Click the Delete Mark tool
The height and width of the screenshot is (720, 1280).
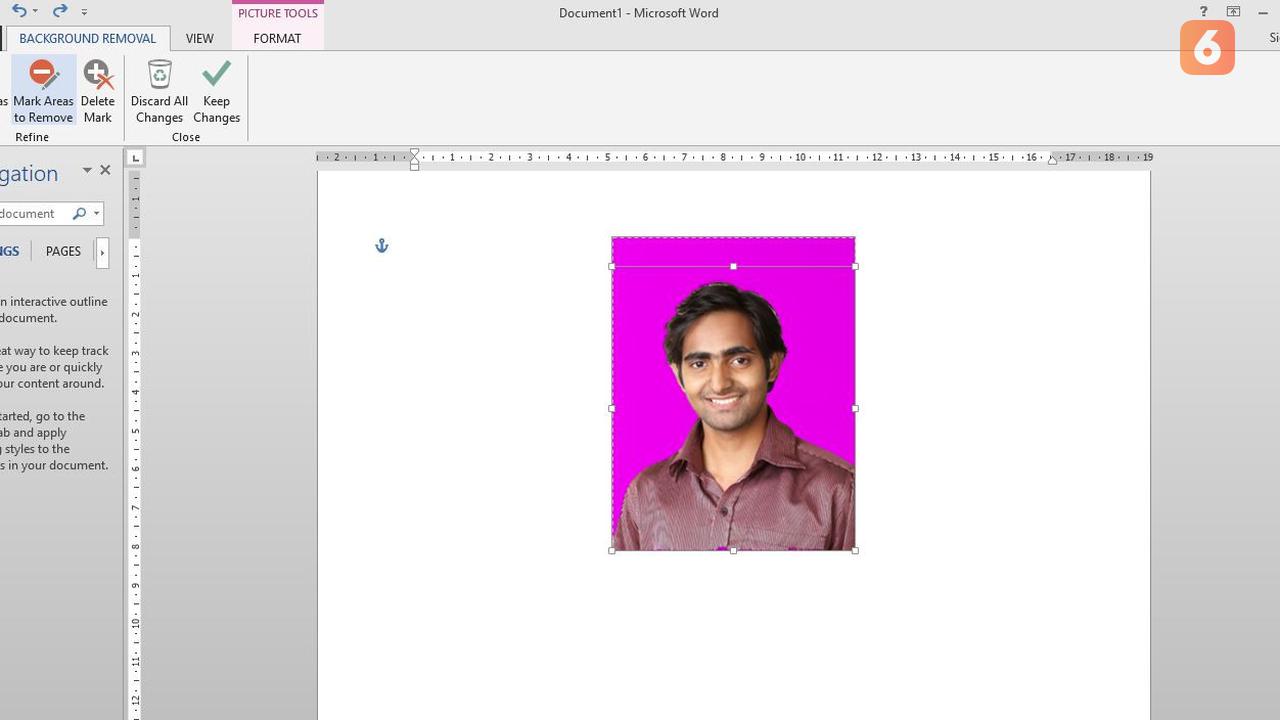pos(98,90)
